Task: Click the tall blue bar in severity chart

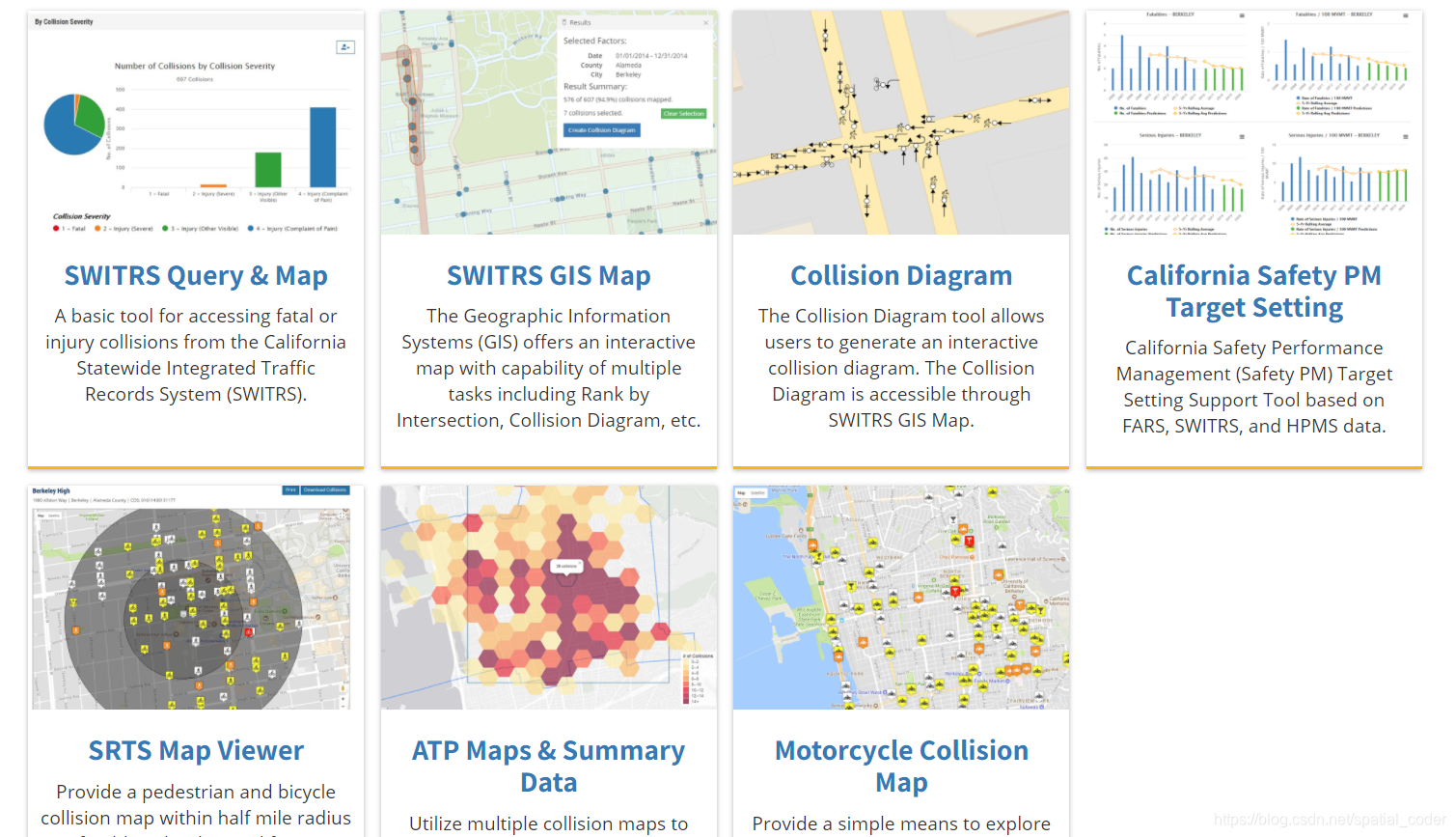Action: pos(322,147)
